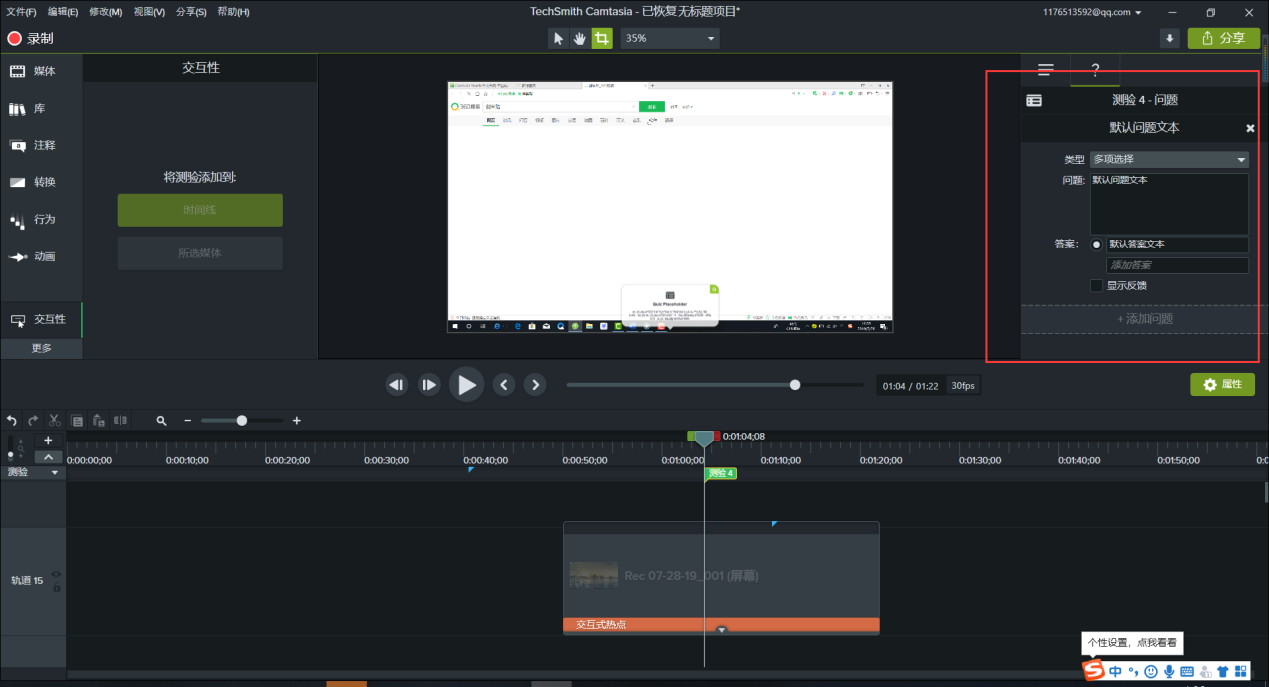Open the account 1176513592@qq.com dropdown
1269x687 pixels.
(x=1092, y=12)
